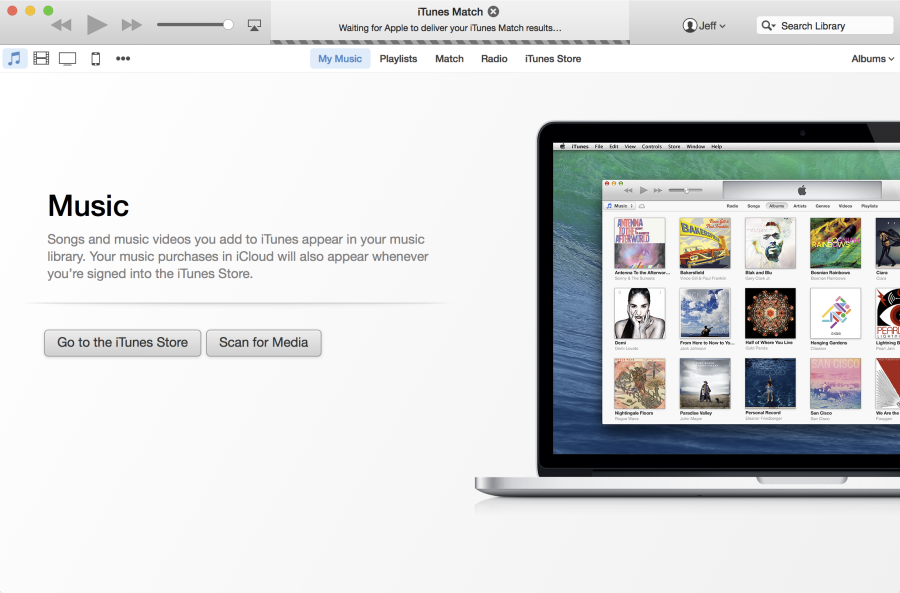
Task: Click 'Waiting for Apple to deliver' status text
Action: [x=450, y=28]
